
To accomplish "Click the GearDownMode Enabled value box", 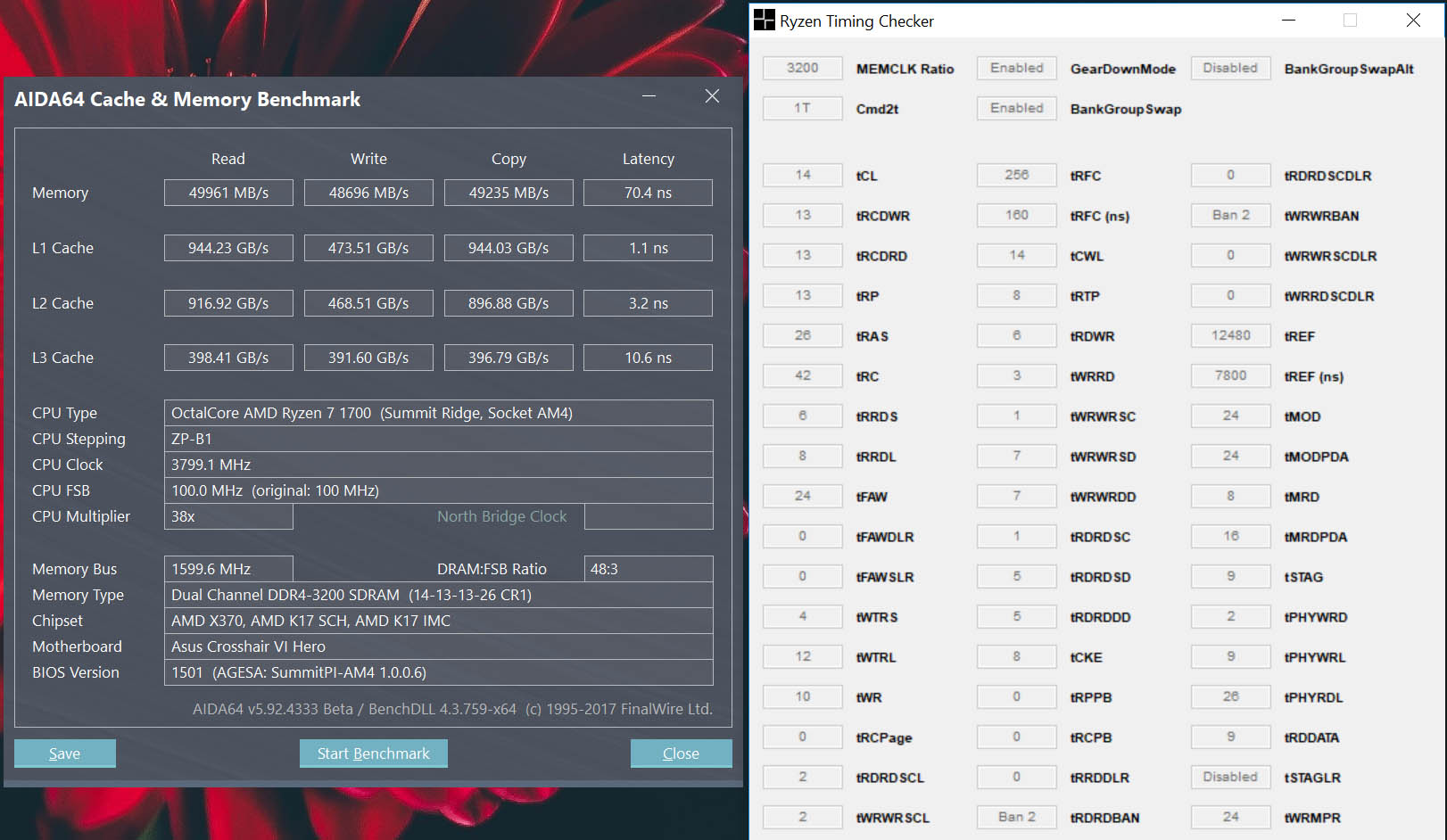I will tap(1017, 68).
